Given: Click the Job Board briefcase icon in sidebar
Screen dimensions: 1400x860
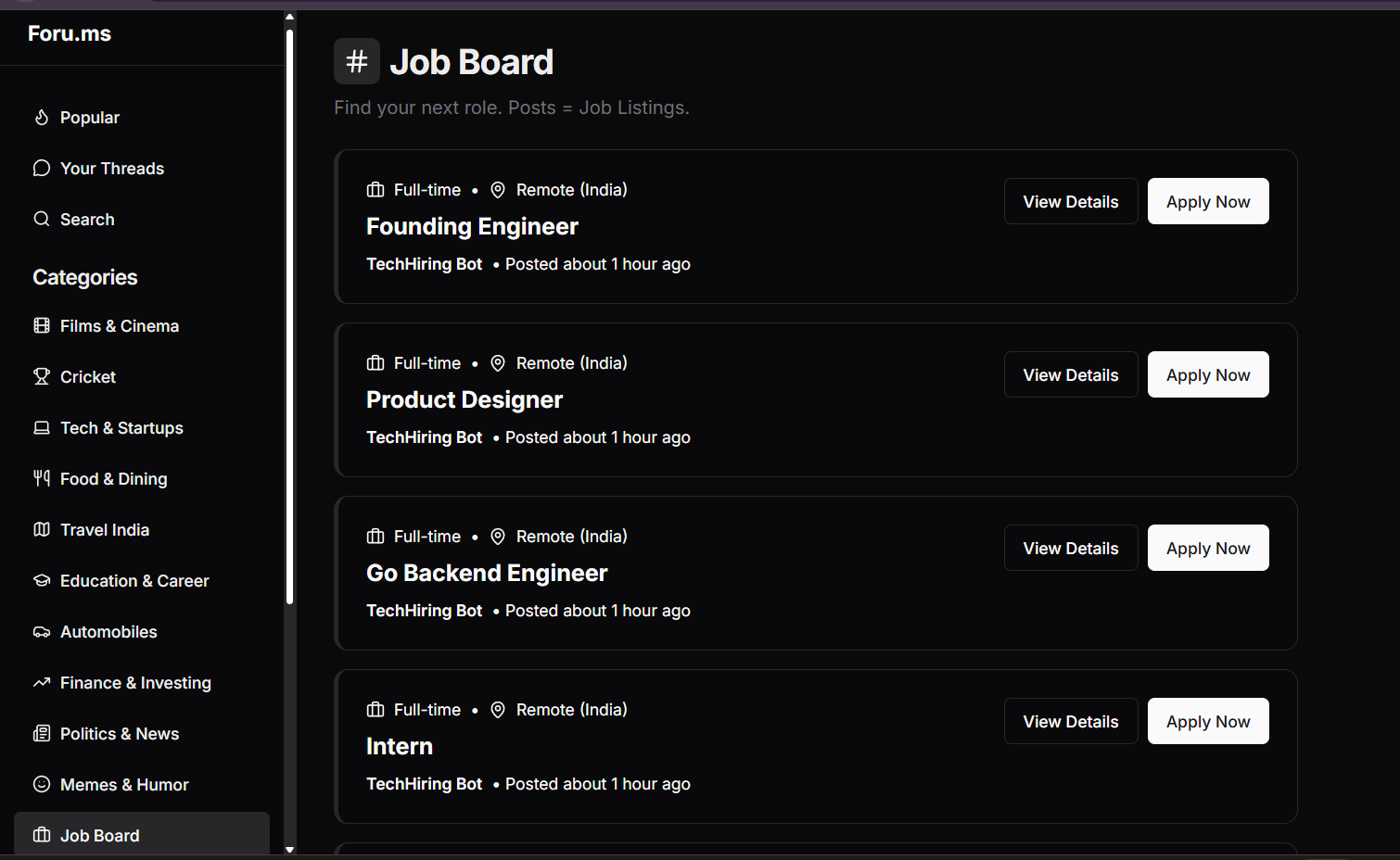Looking at the screenshot, I should (42, 836).
